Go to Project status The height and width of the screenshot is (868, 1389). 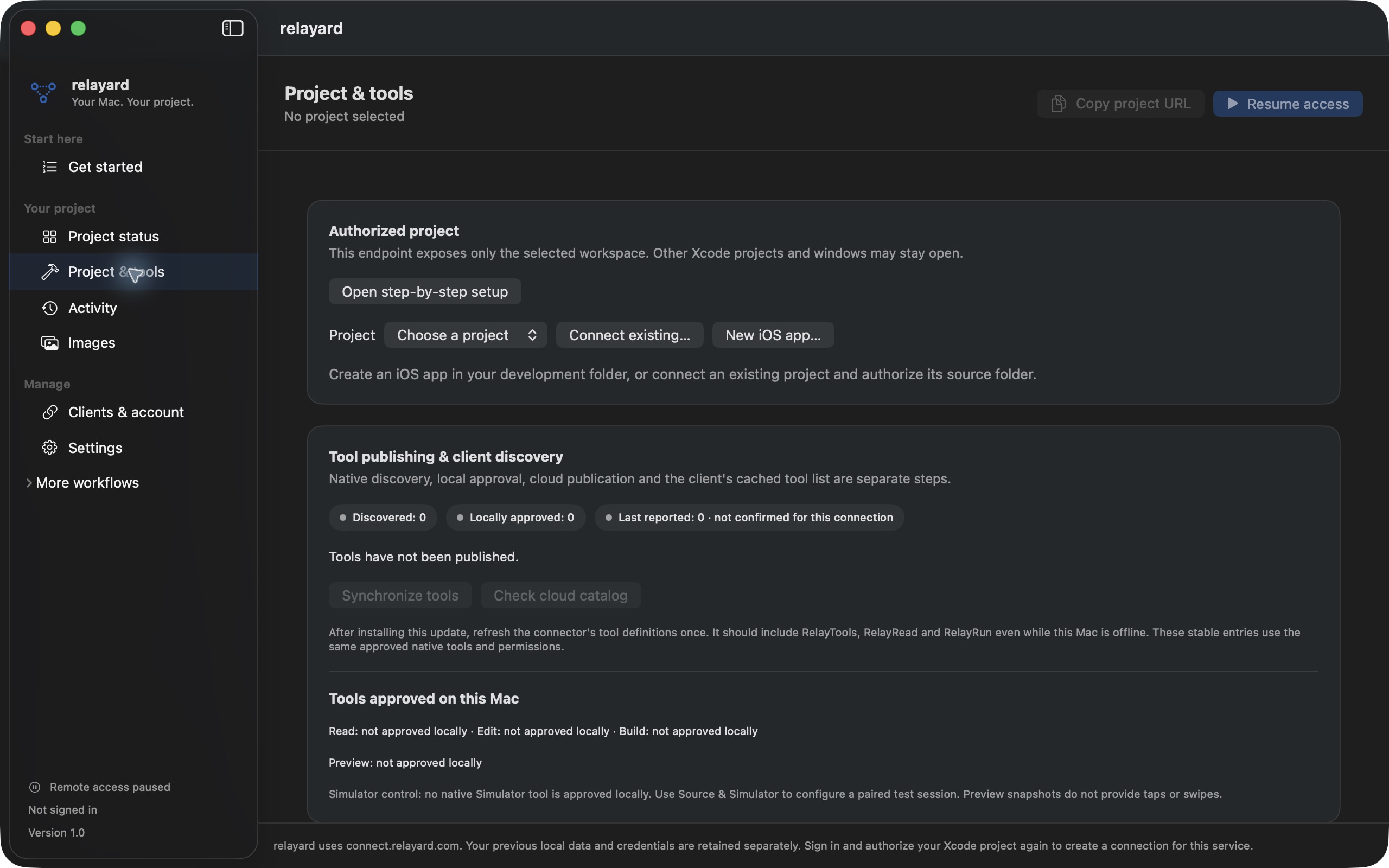click(133, 237)
